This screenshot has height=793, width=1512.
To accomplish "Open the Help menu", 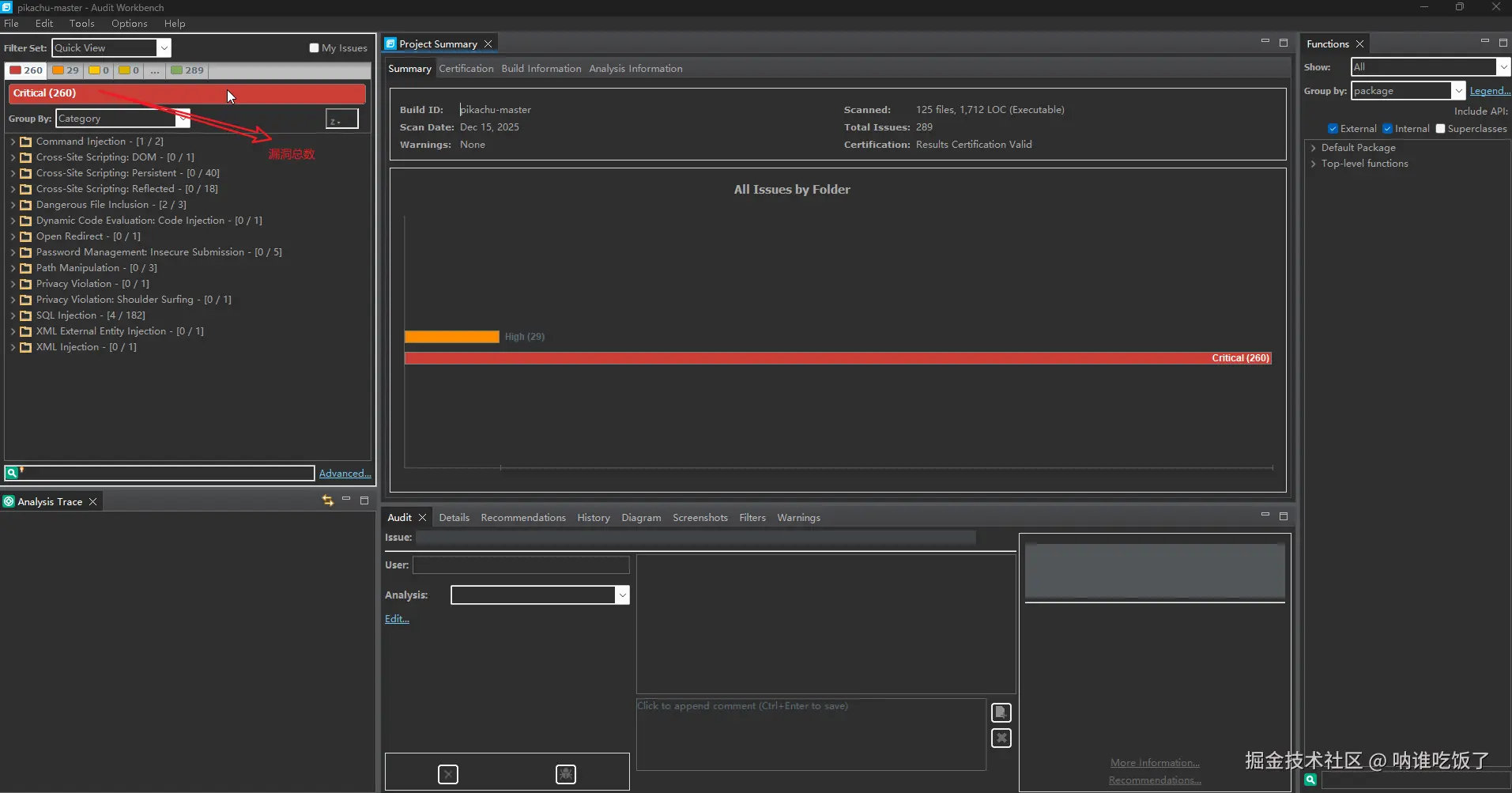I will 175,23.
